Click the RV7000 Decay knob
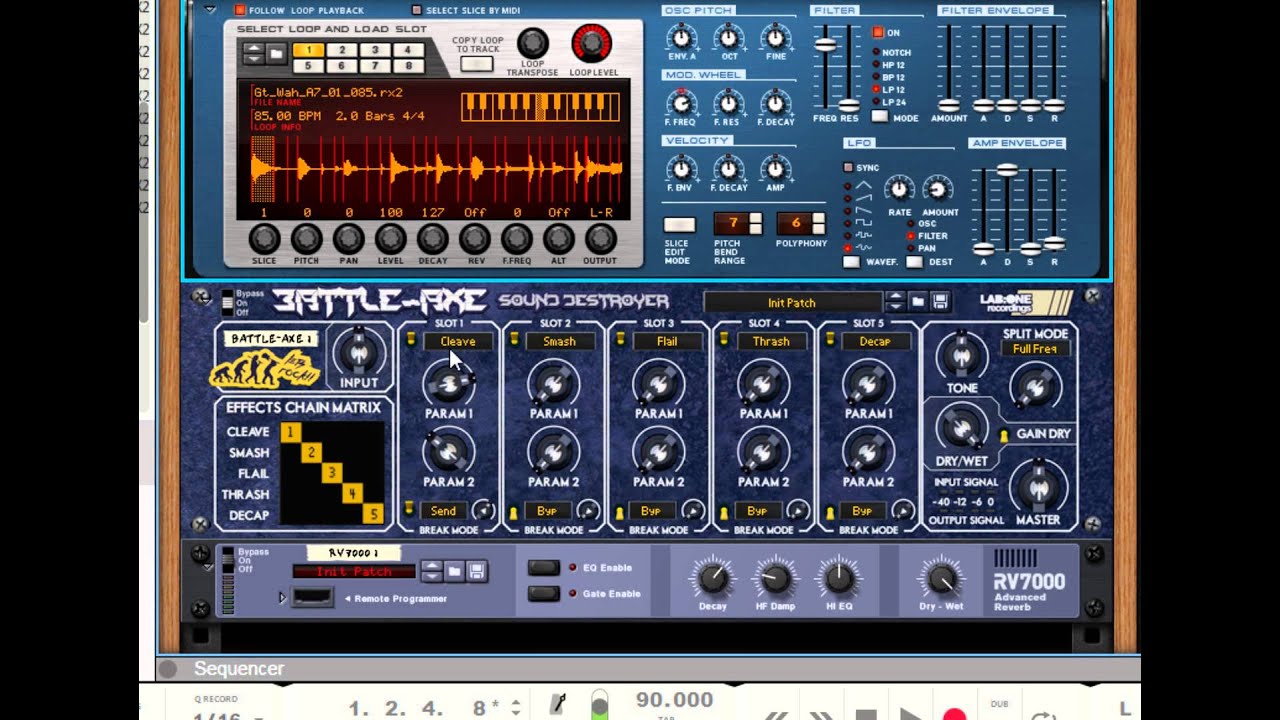The height and width of the screenshot is (720, 1280). pos(712,578)
